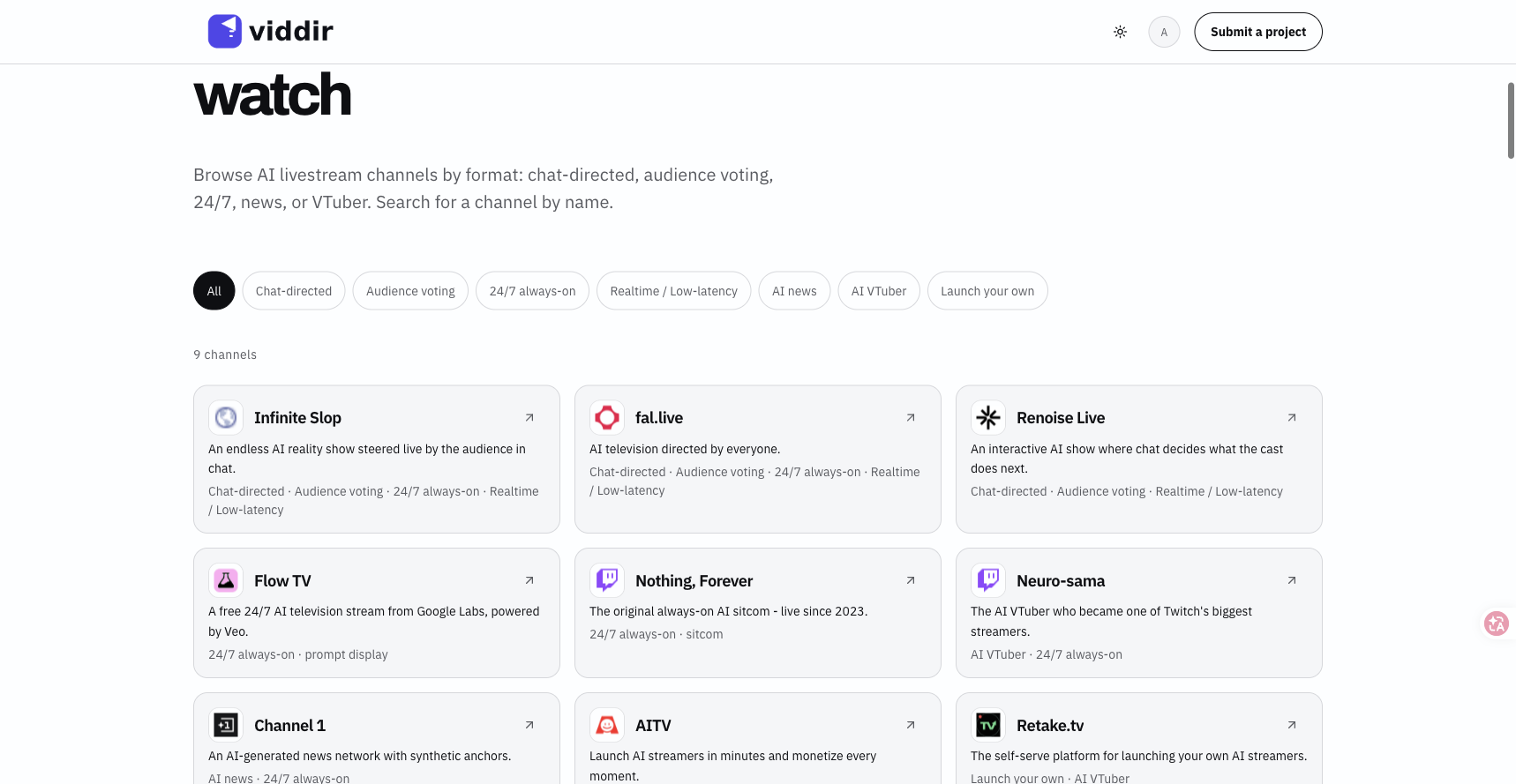
Task: Toggle the light/dark theme sun icon
Action: click(x=1120, y=32)
